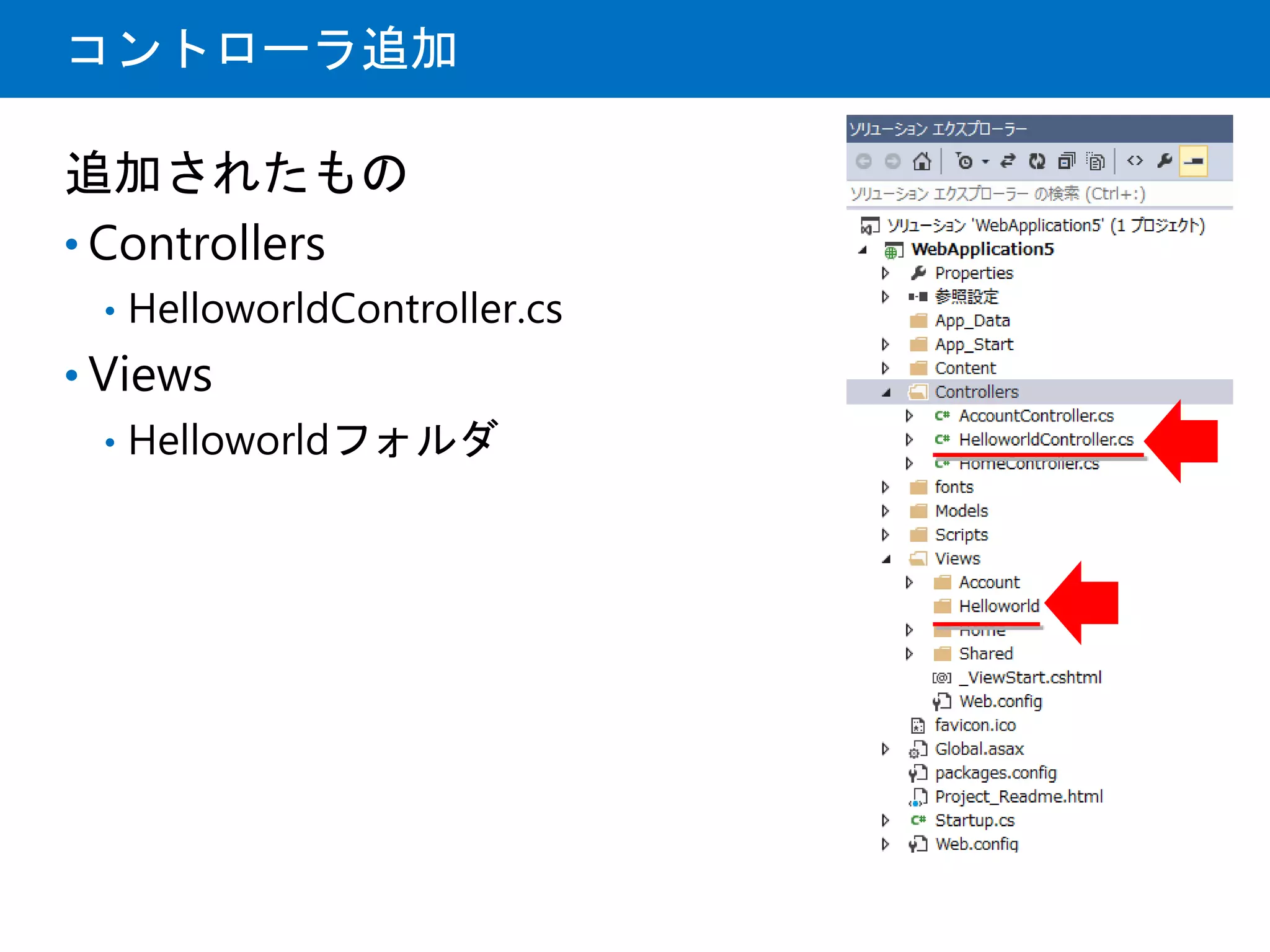Image resolution: width=1270 pixels, height=952 pixels.
Task: Expand the Account folder under Views
Action: 909,583
